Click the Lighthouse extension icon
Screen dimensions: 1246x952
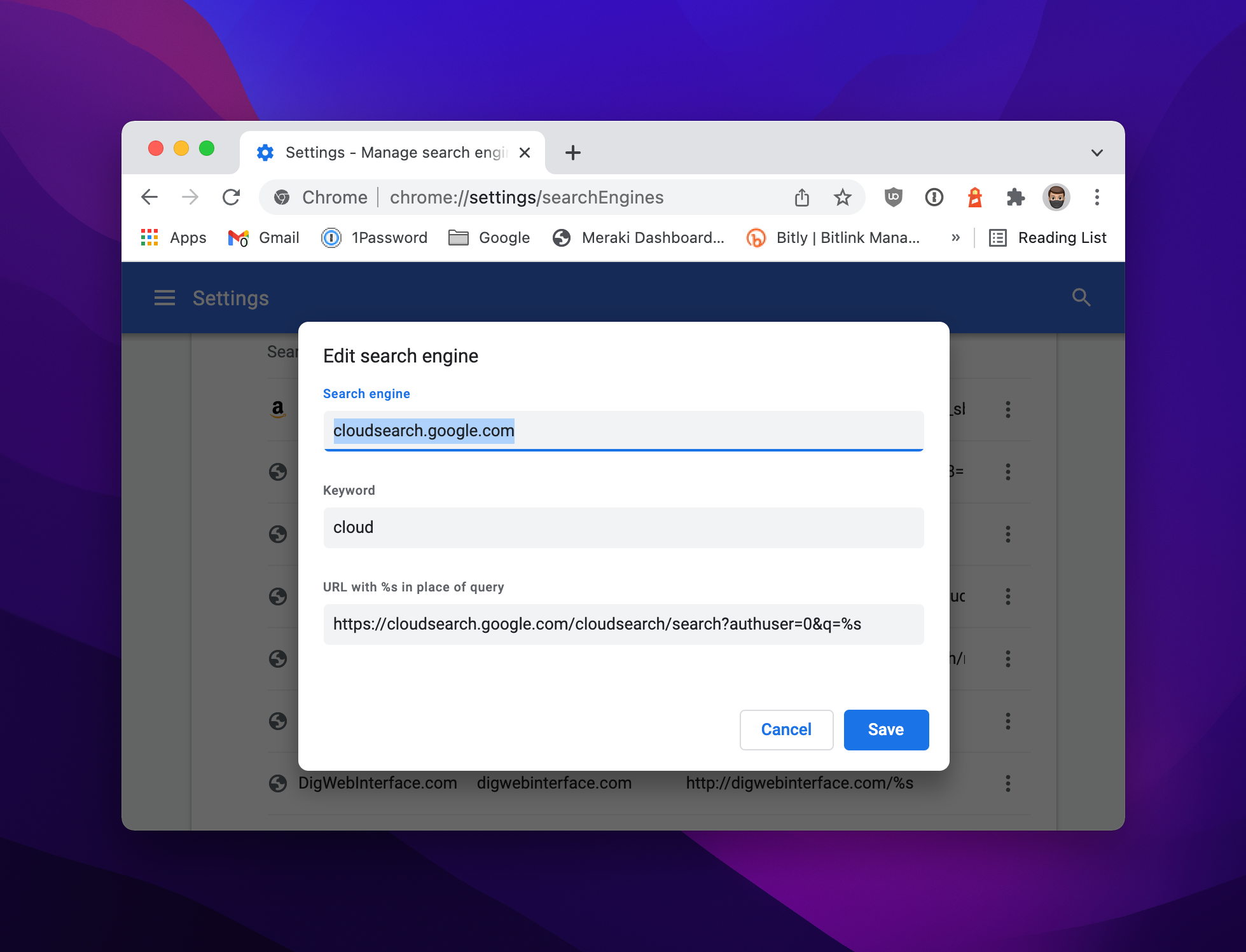coord(975,197)
